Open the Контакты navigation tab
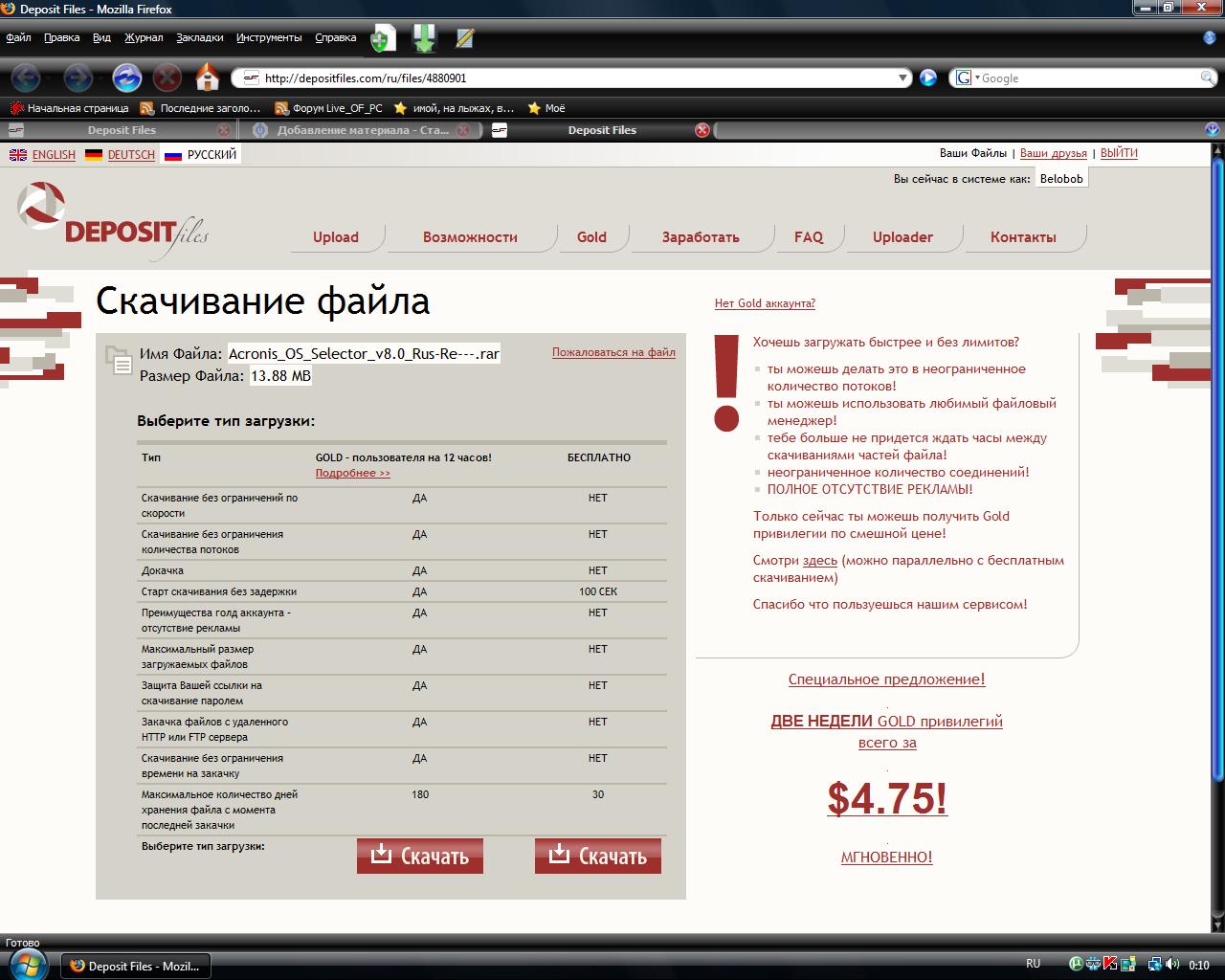The height and width of the screenshot is (980, 1225). 1023,237
